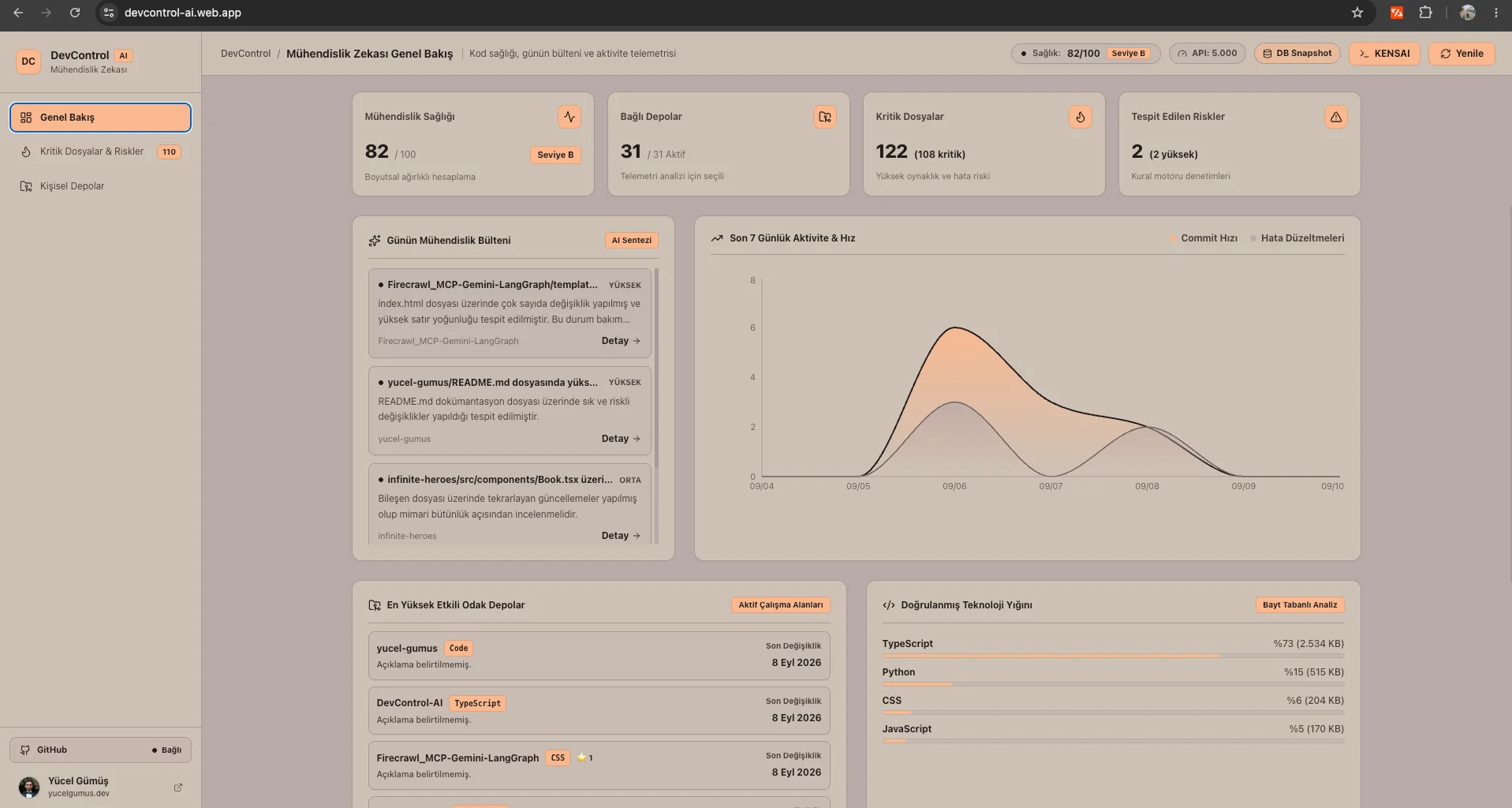This screenshot has width=1512, height=808.
Task: Open the KENSAI terminal button
Action: tap(1384, 54)
